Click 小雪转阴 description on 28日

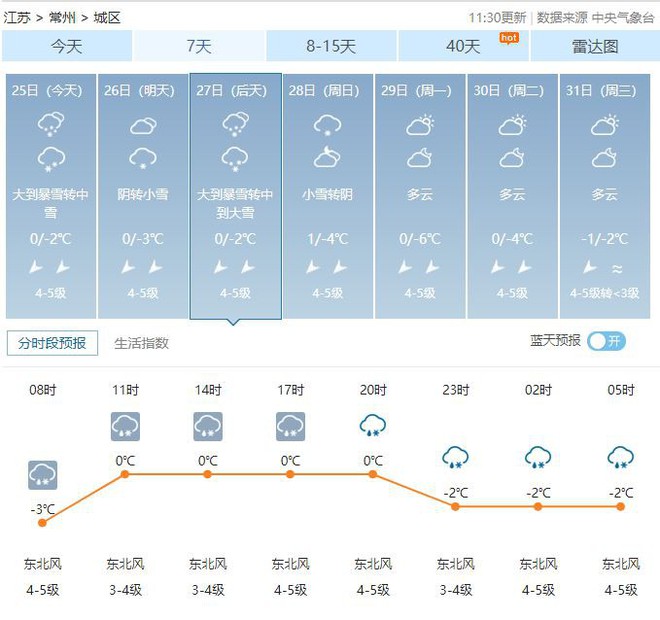point(328,194)
